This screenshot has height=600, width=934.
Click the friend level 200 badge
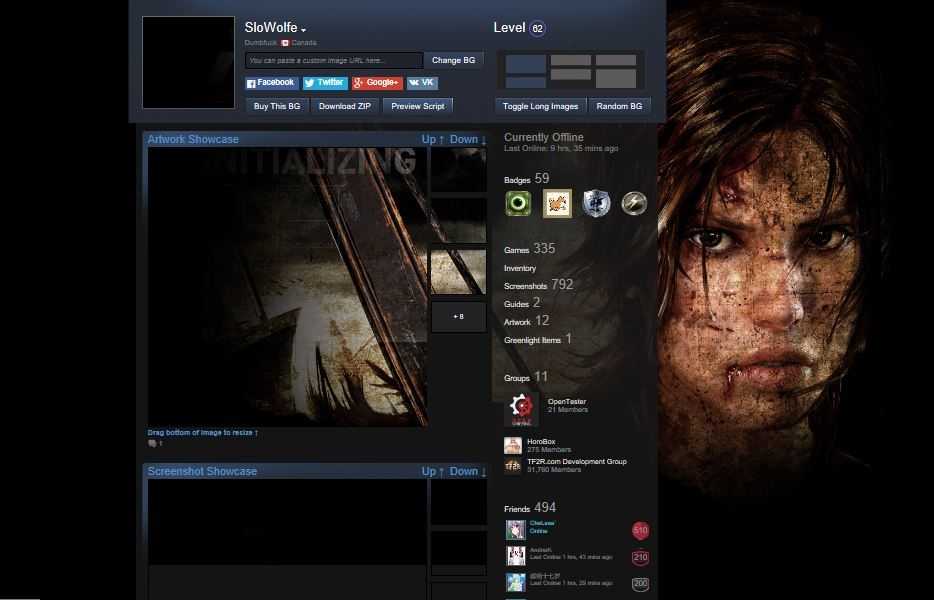[640, 583]
